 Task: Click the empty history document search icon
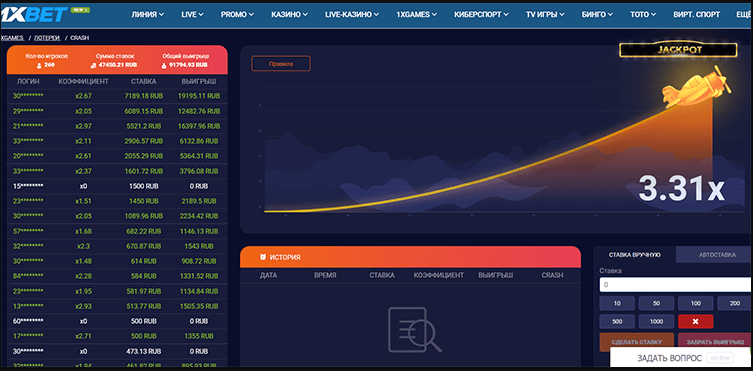(x=414, y=330)
